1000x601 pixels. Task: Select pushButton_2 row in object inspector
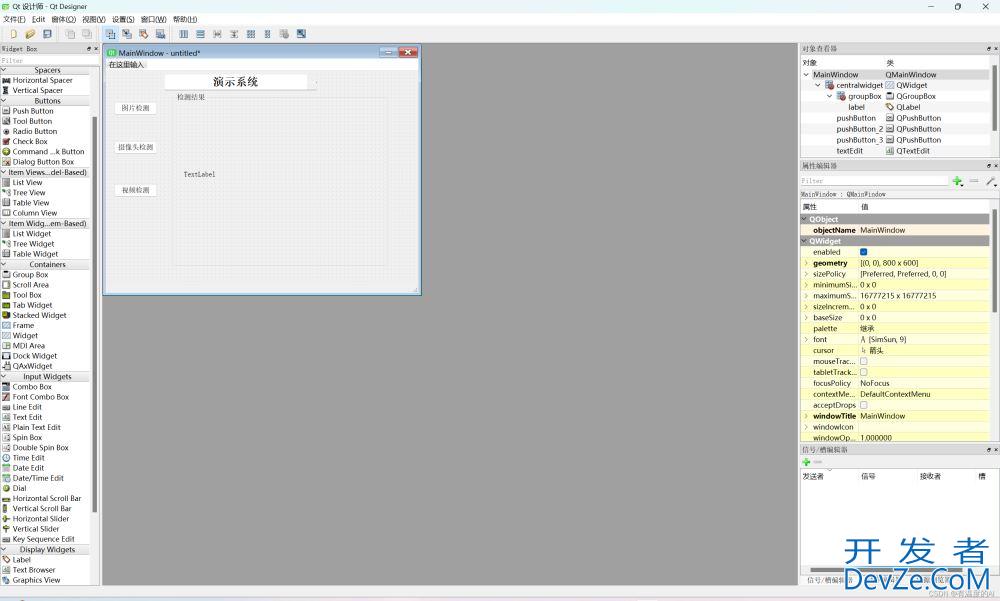point(894,130)
